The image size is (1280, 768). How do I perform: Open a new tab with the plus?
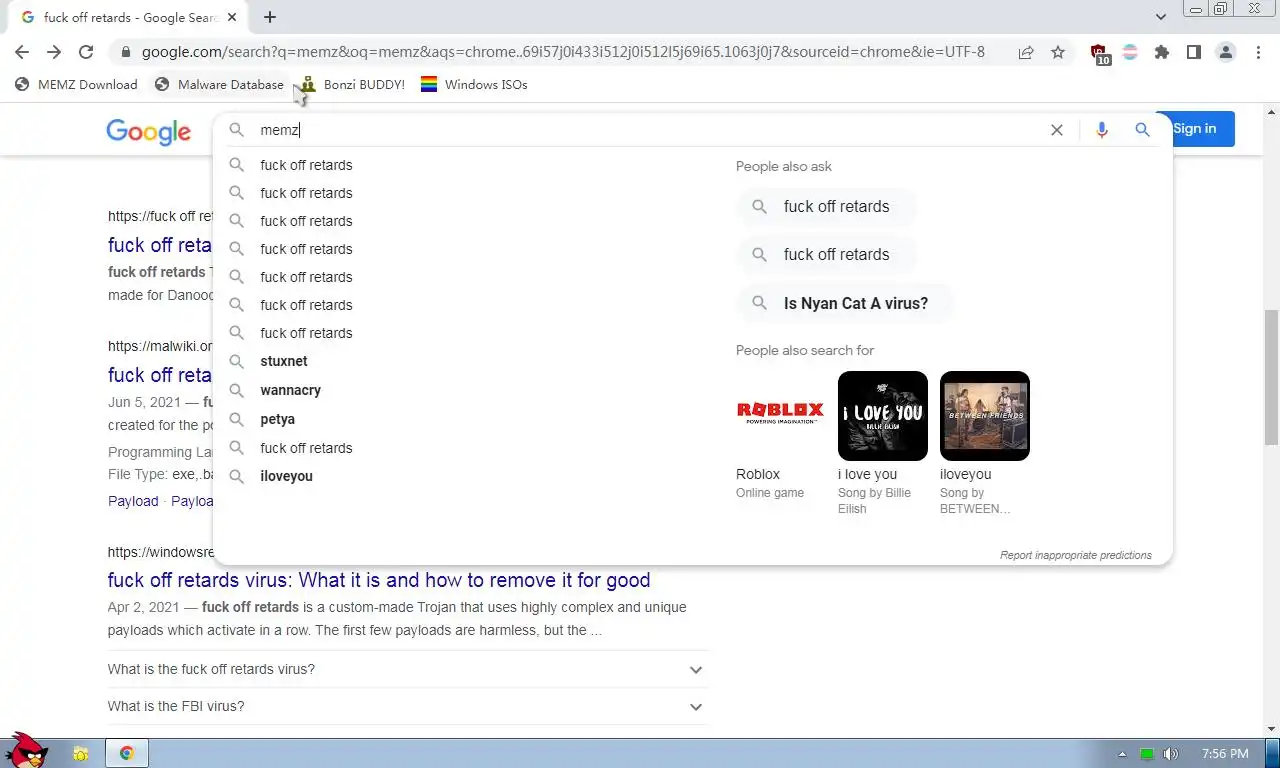coord(270,17)
